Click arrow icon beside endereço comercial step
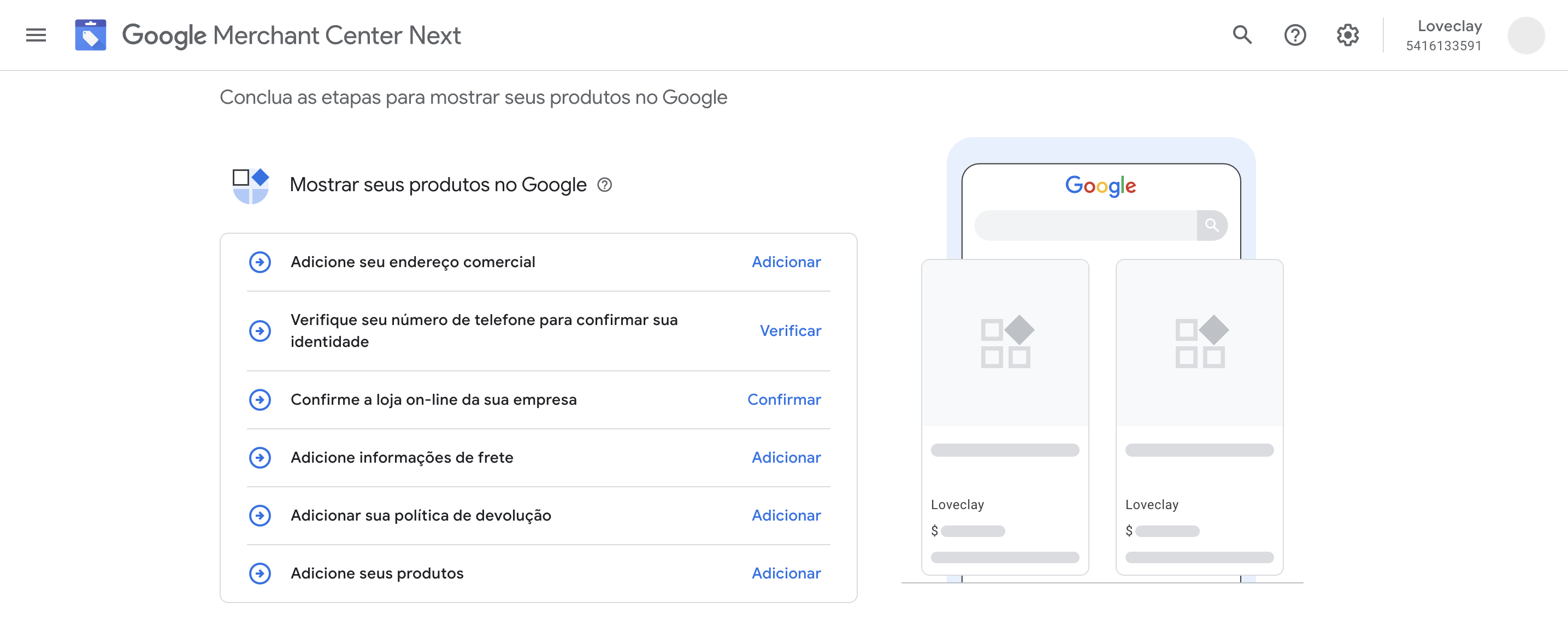This screenshot has height=626, width=1568. (x=260, y=262)
